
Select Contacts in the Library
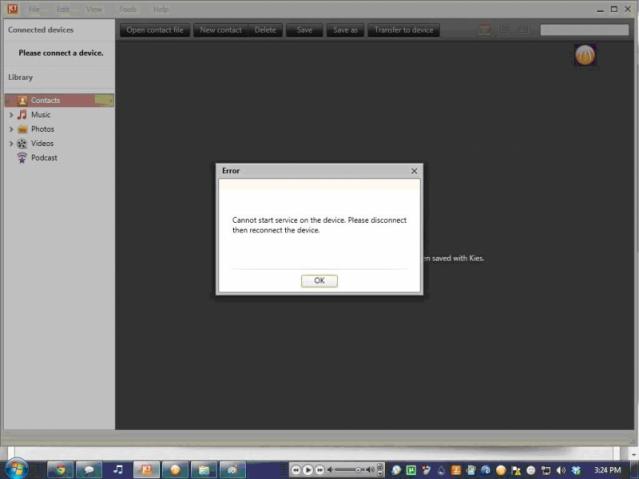pyautogui.click(x=59, y=100)
